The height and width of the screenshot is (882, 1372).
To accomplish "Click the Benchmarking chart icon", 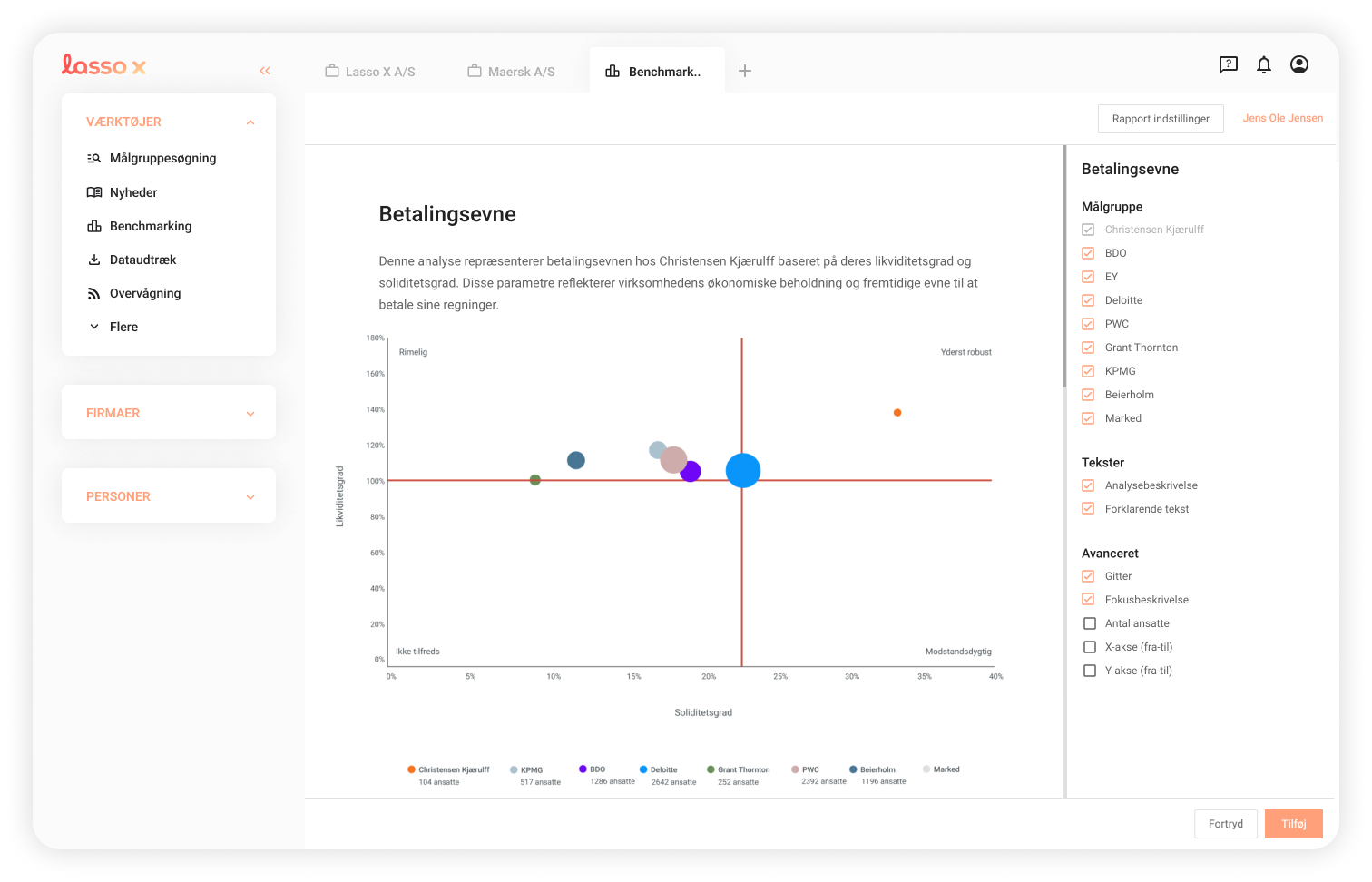I will pos(93,226).
